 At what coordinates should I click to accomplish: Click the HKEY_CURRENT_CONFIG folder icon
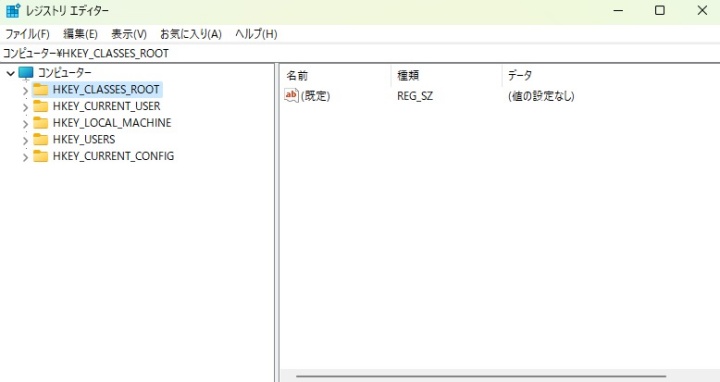pyautogui.click(x=41, y=156)
